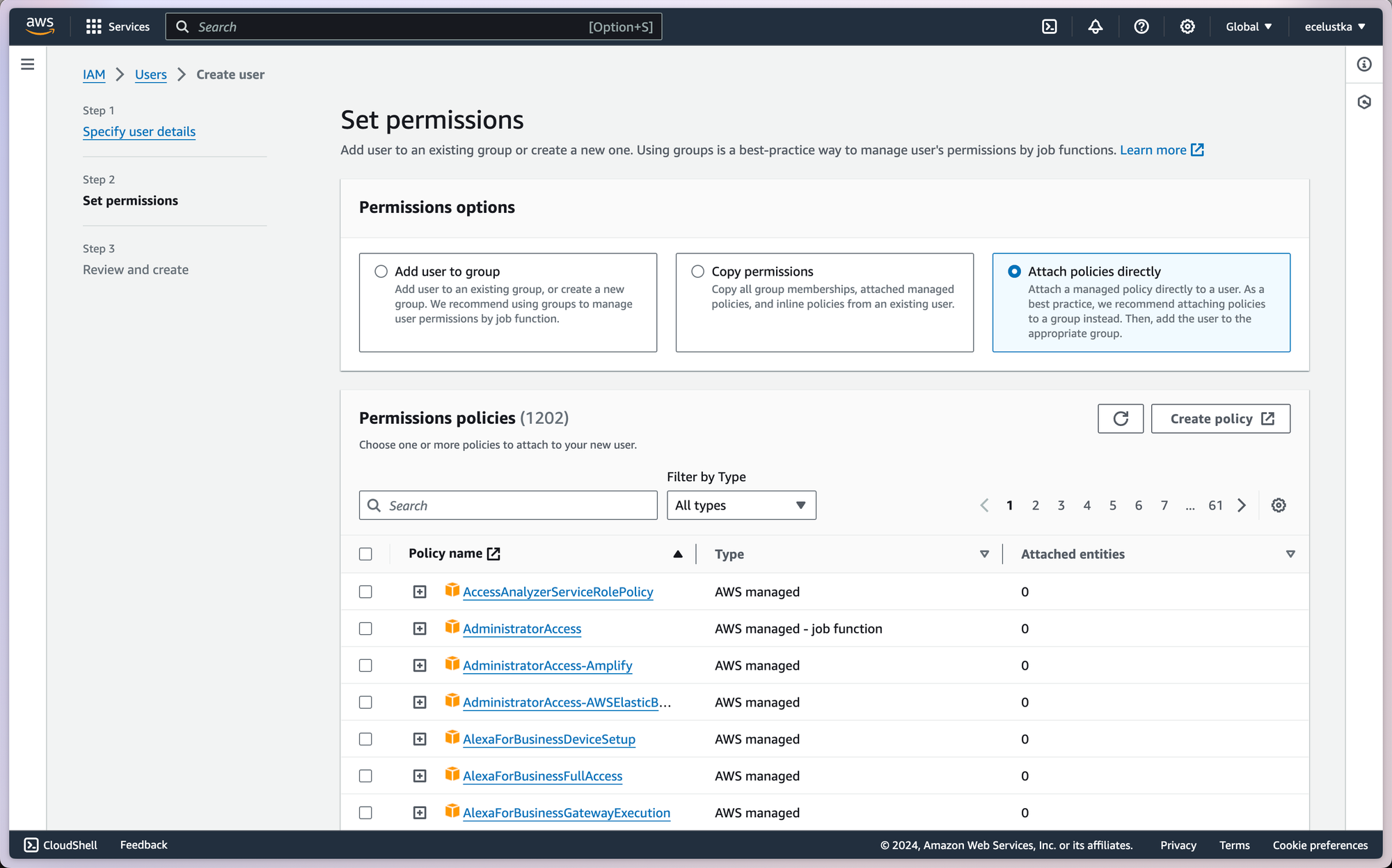This screenshot has width=1392, height=868.
Task: Click the refresh policies icon button
Action: (1120, 418)
